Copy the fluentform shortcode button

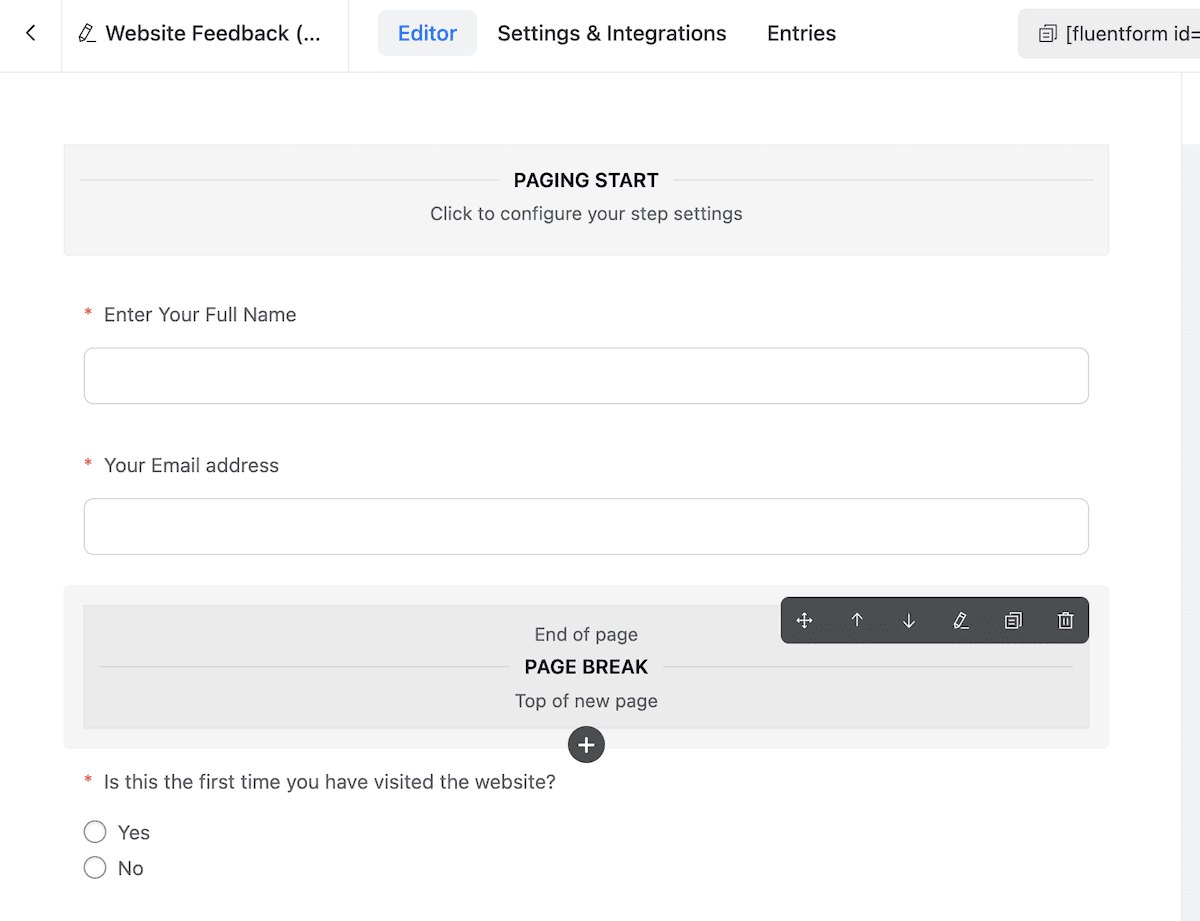[x=1109, y=34]
